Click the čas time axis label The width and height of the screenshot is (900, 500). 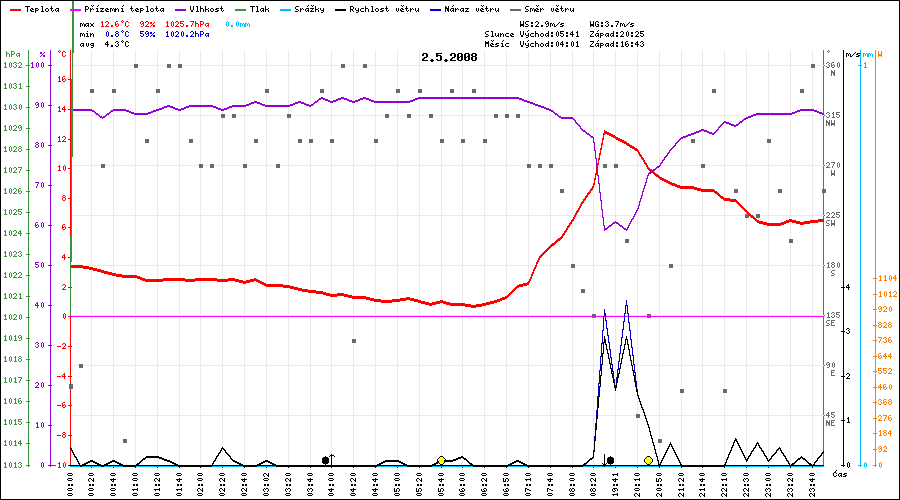click(840, 474)
